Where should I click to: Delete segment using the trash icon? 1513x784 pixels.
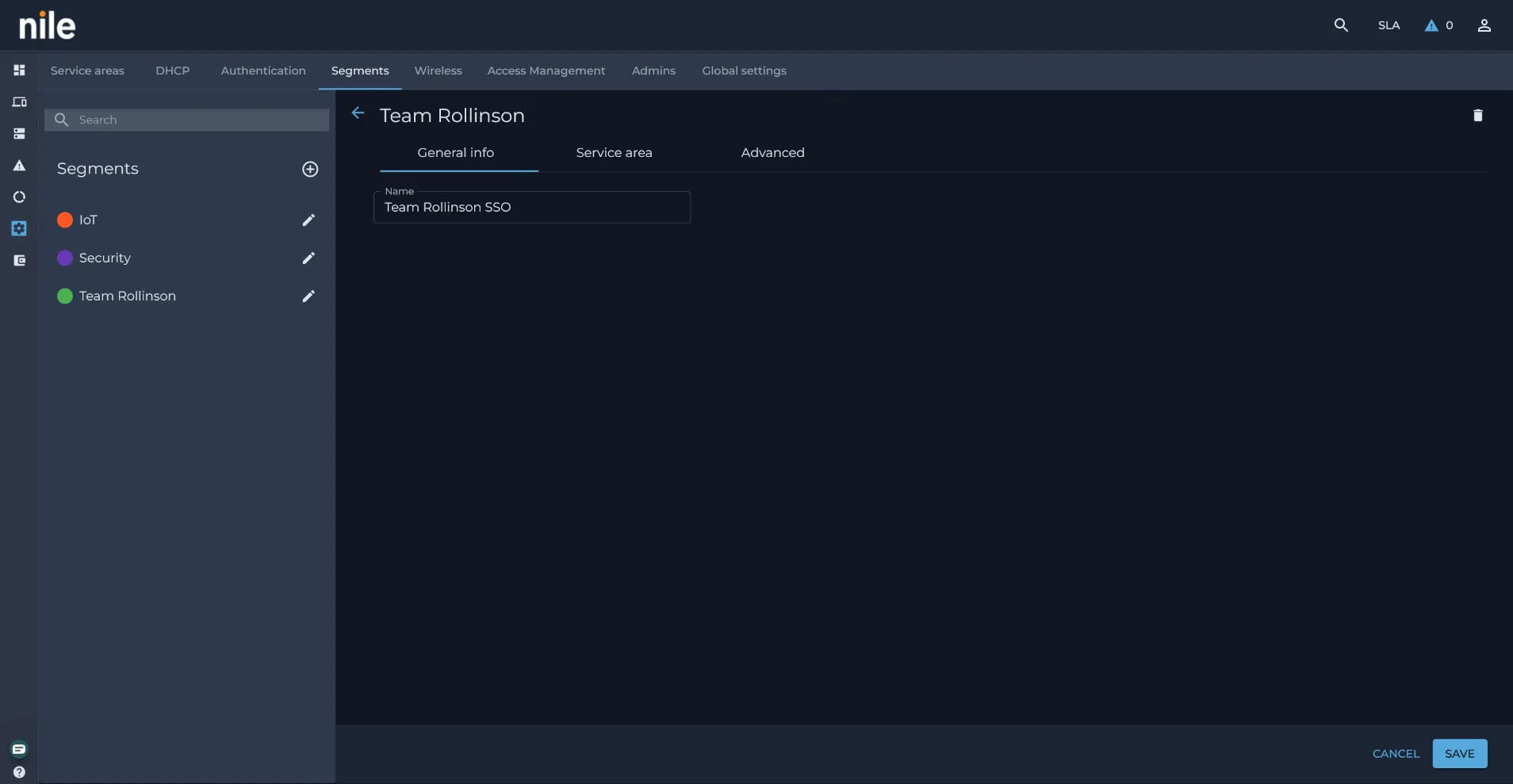click(1478, 116)
